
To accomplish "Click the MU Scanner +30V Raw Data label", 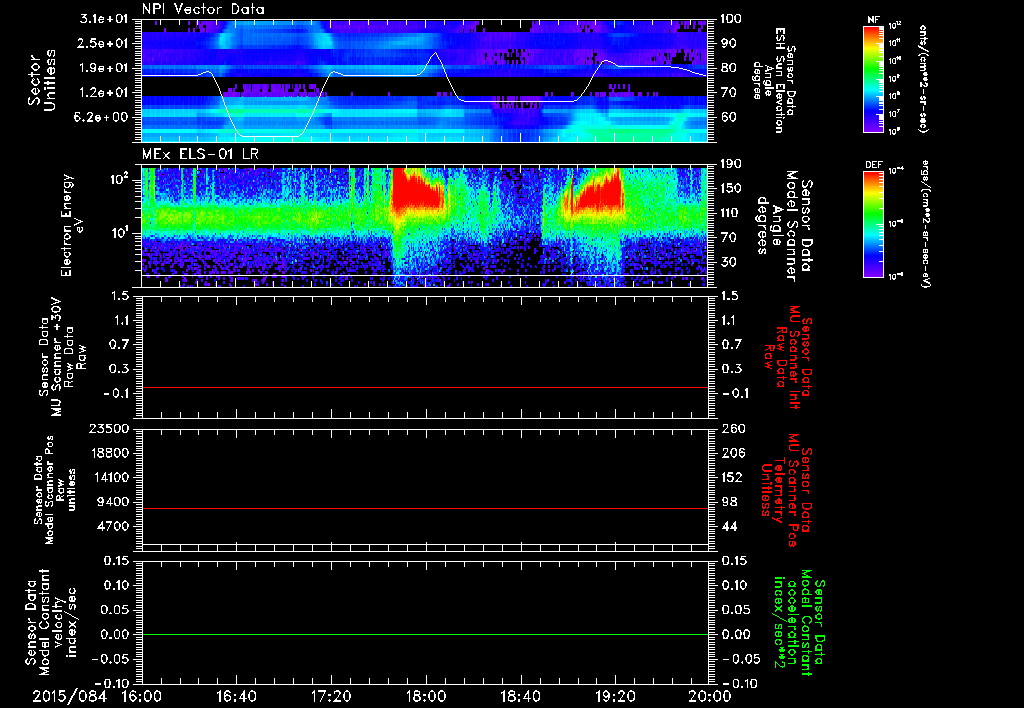I will tap(63, 357).
